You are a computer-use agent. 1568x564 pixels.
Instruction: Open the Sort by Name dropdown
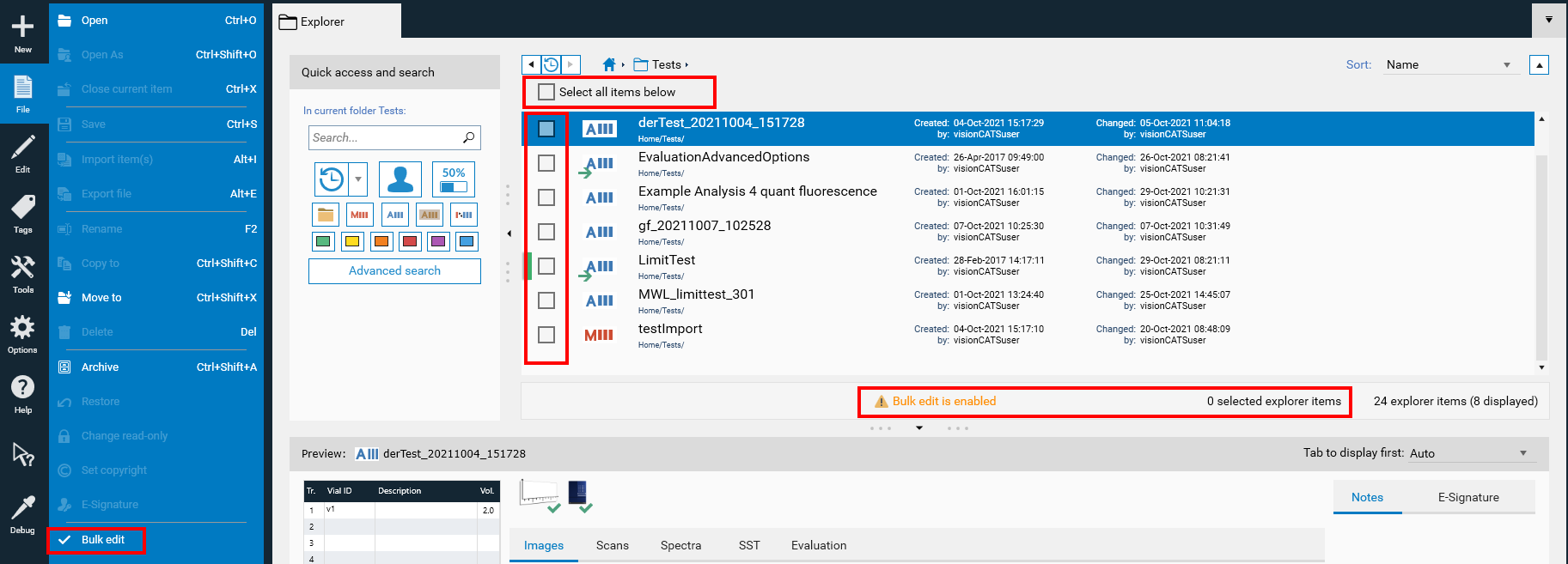coord(1450,65)
